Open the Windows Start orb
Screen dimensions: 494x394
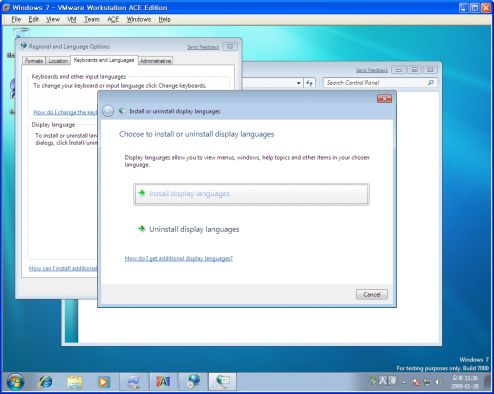point(15,382)
